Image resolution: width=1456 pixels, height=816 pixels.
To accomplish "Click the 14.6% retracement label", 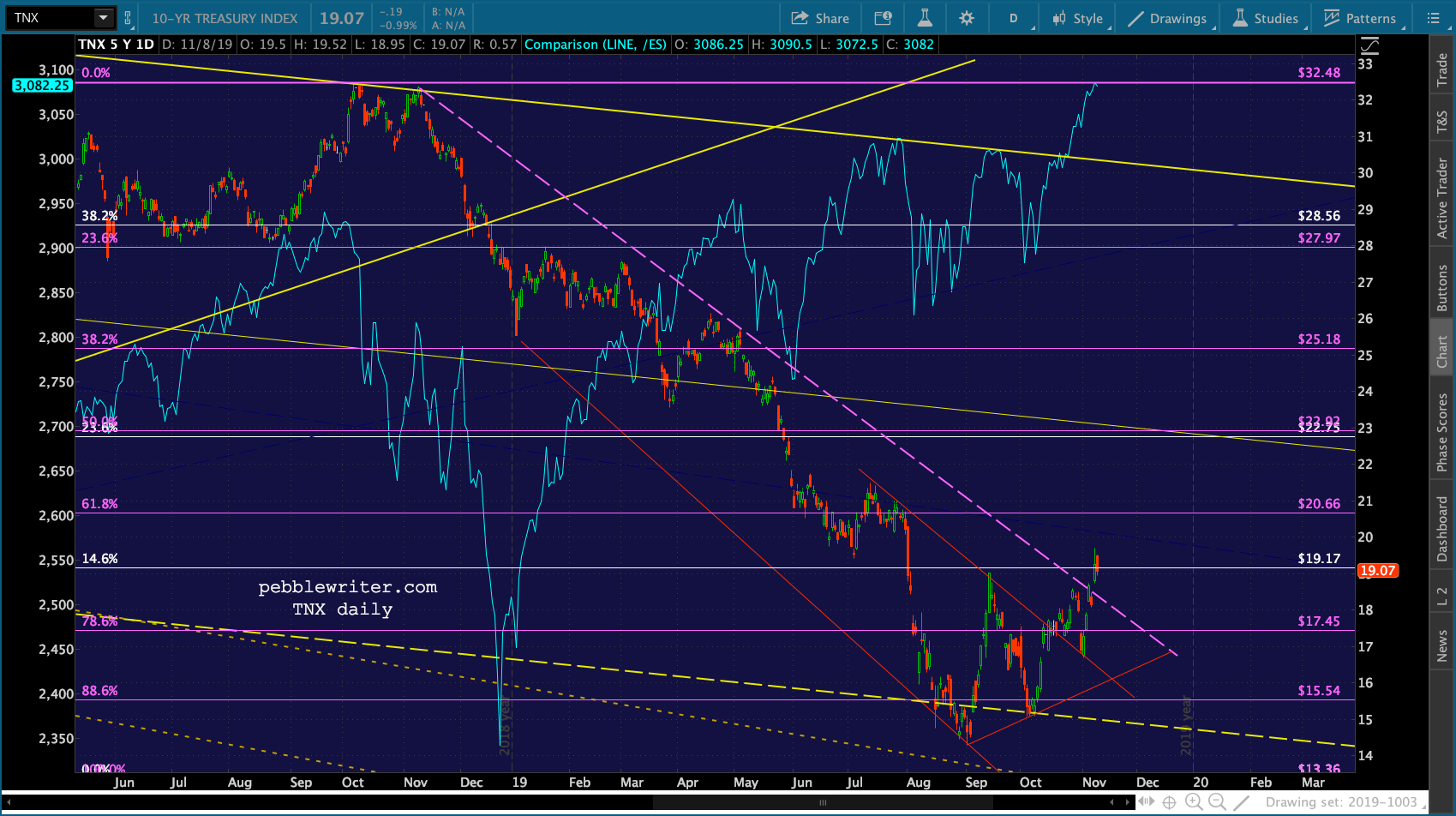I will click(x=99, y=558).
